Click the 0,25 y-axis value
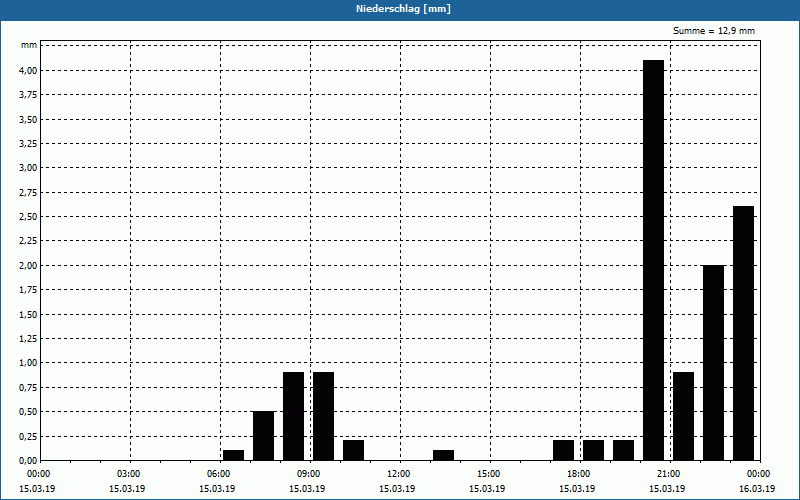800x500 pixels. tap(28, 436)
